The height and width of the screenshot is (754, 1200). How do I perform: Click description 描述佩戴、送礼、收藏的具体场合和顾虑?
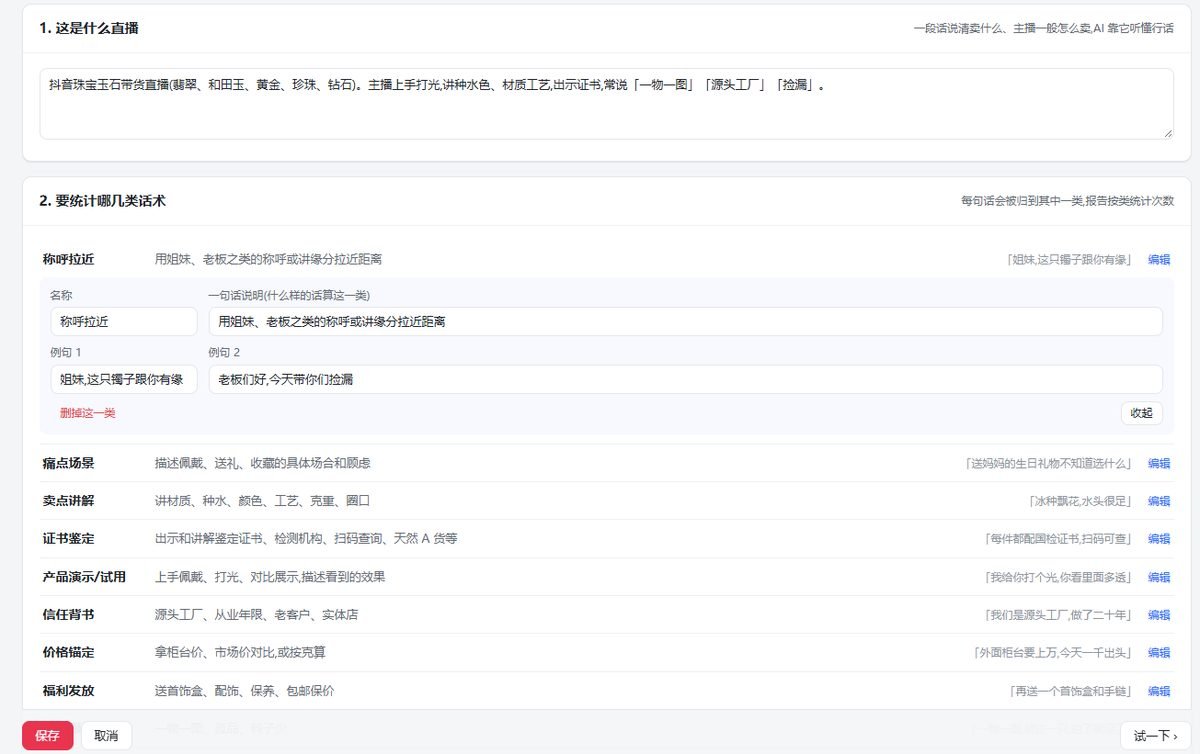click(262, 463)
